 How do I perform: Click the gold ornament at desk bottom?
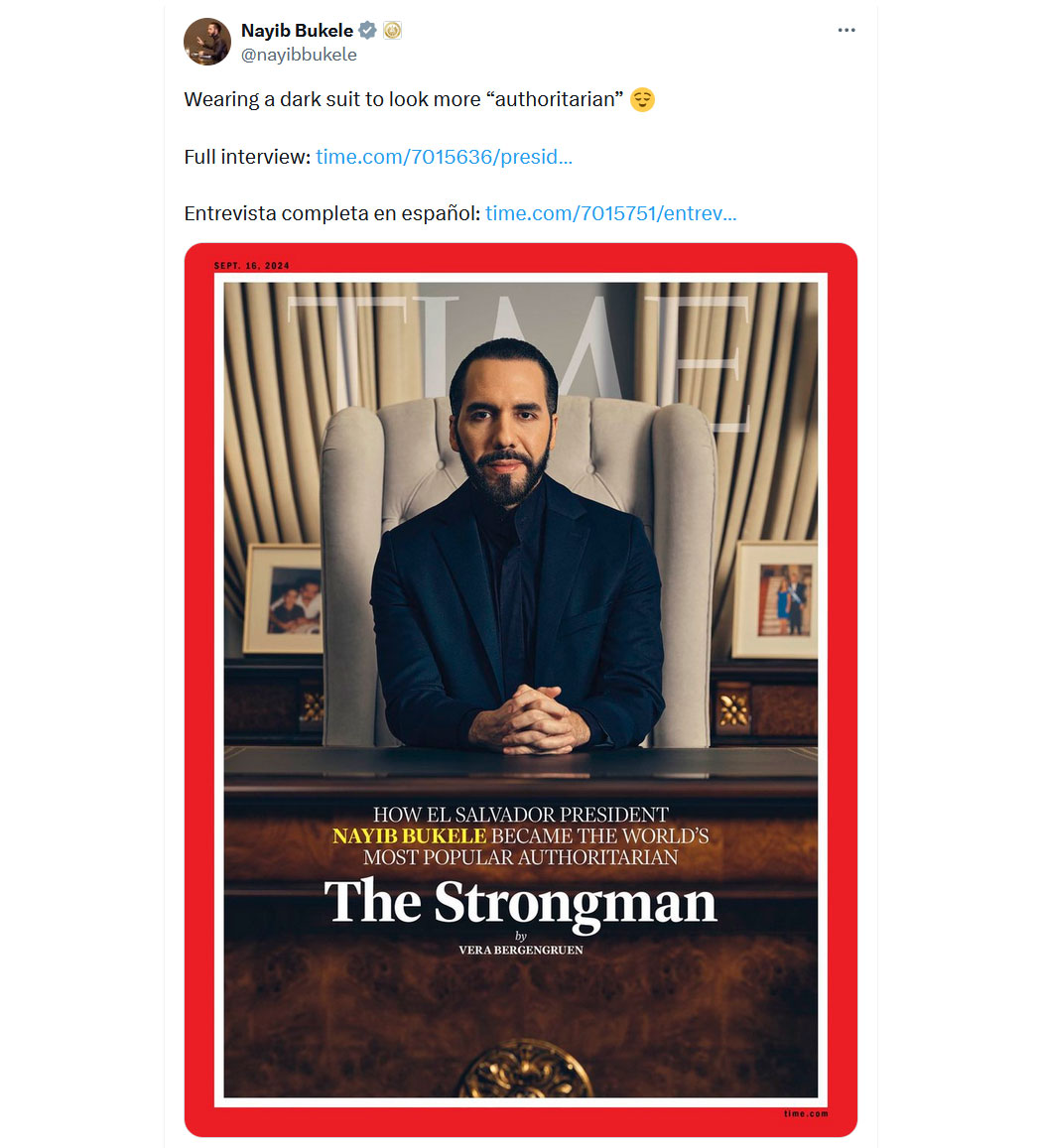(525, 1070)
